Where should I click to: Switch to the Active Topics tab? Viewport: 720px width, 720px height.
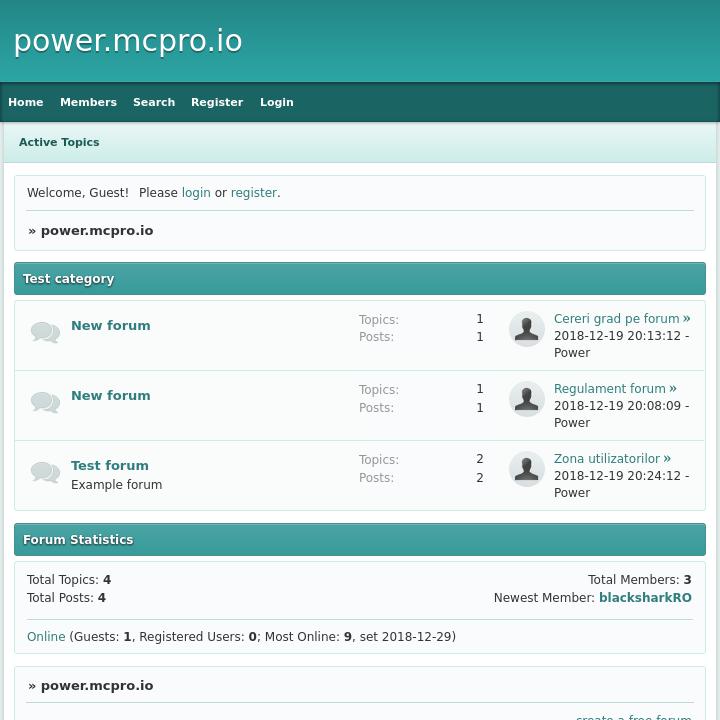coord(59,142)
